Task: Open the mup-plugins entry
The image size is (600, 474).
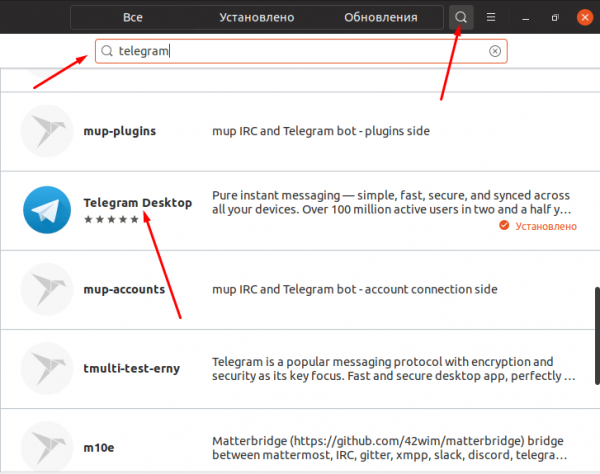Action: [300, 132]
